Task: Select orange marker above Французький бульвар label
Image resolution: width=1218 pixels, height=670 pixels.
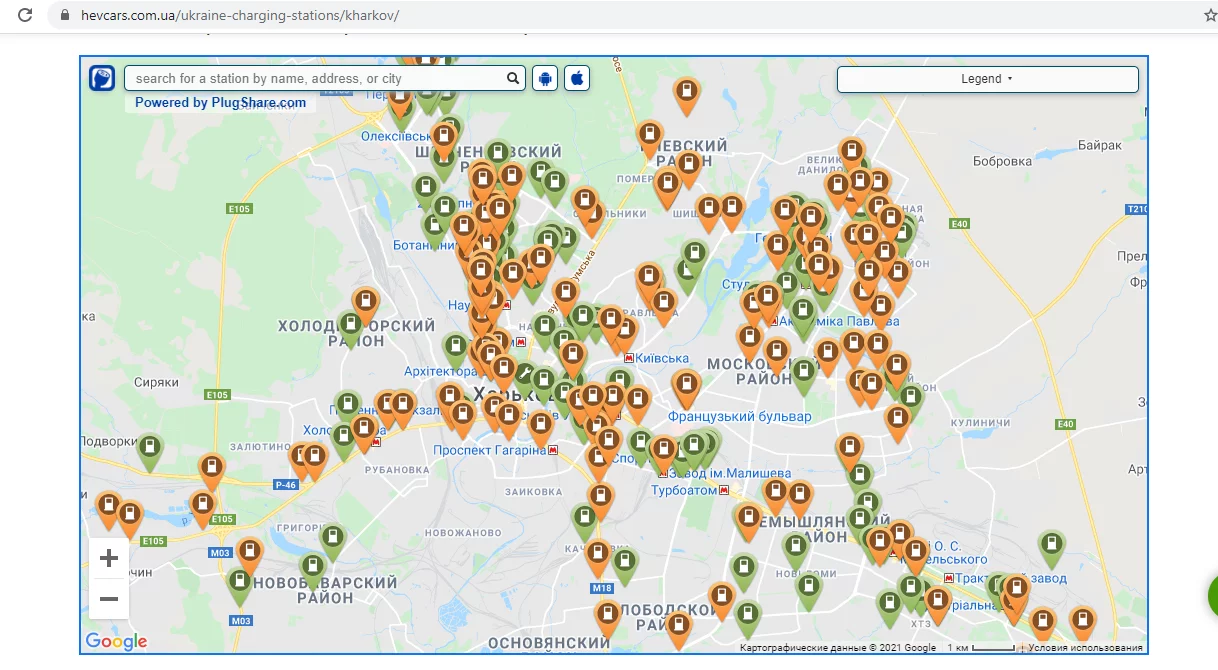Action: click(686, 386)
